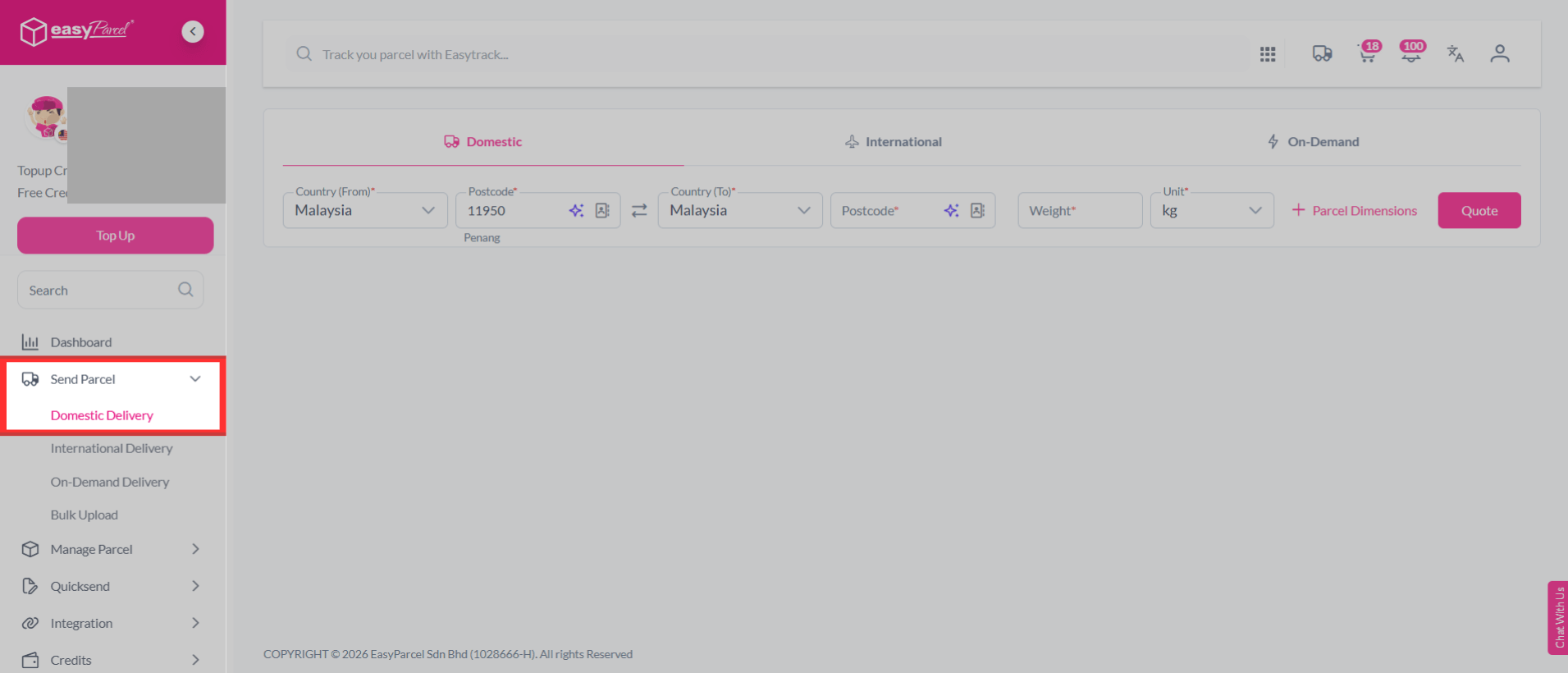
Task: Switch to the On-Demand tab
Action: pyautogui.click(x=1313, y=142)
